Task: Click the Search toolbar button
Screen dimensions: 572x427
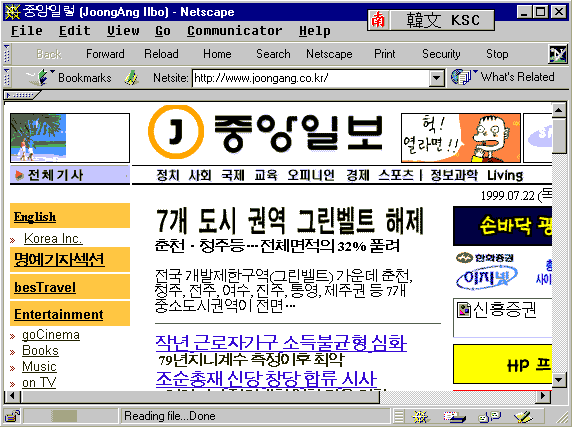Action: (x=273, y=54)
